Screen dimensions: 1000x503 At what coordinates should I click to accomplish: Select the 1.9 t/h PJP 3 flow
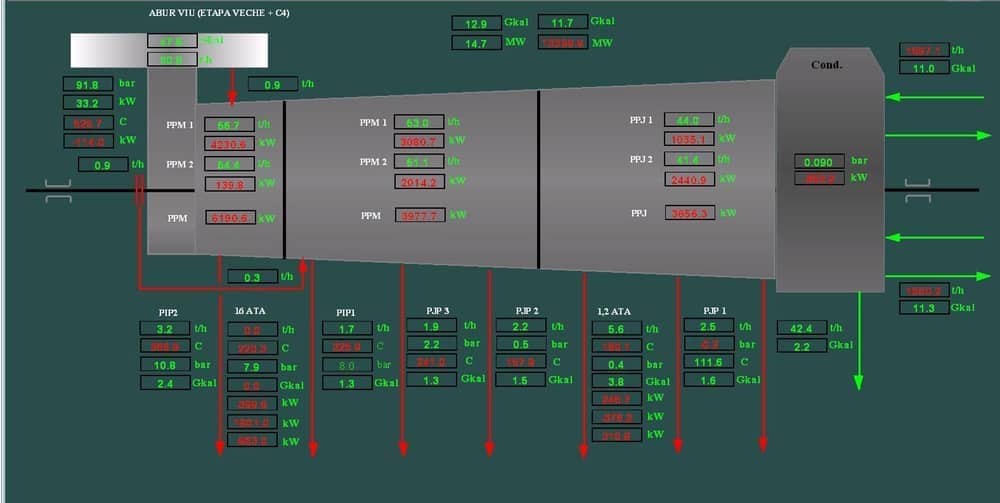click(432, 325)
